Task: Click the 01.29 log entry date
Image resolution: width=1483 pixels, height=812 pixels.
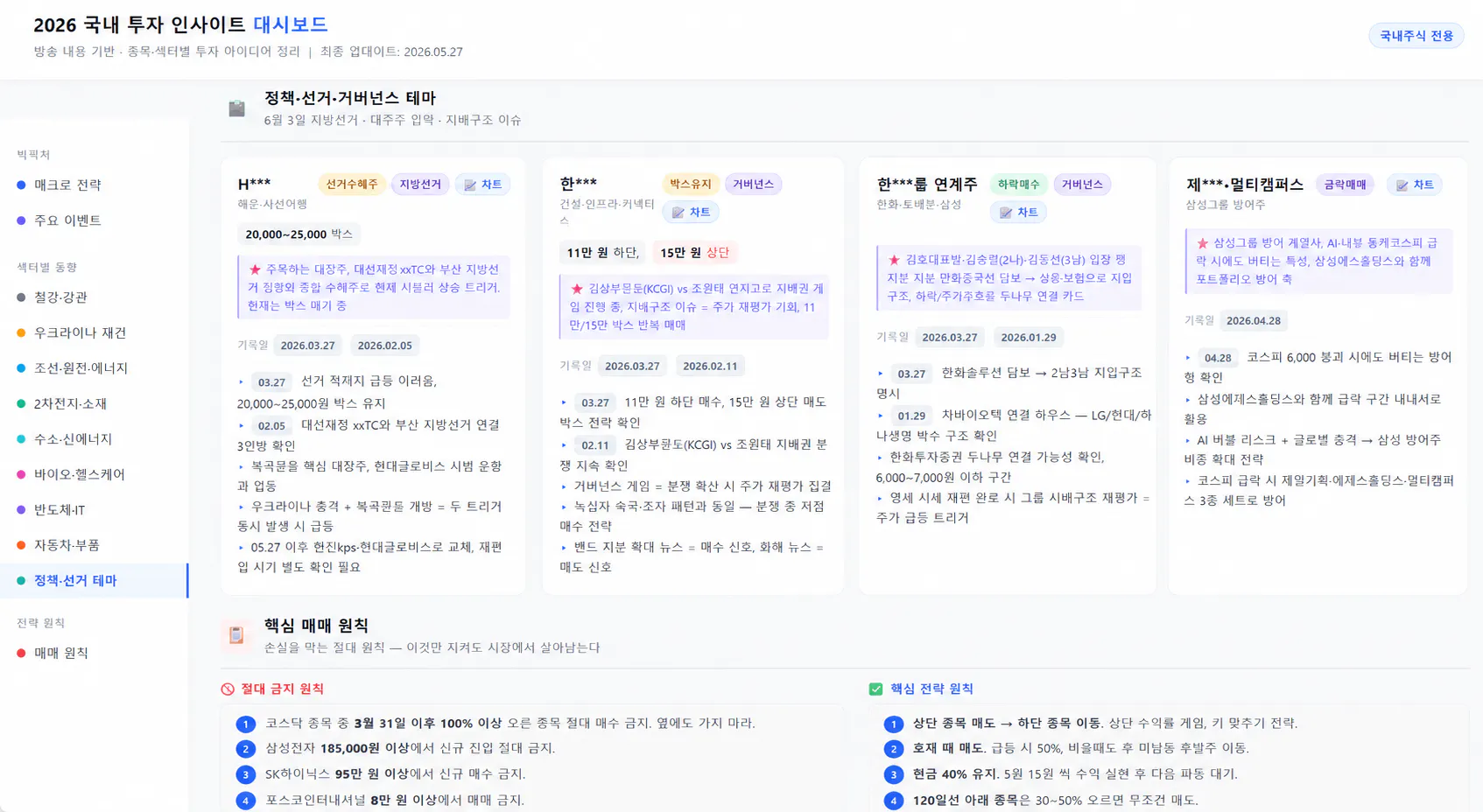Action: pyautogui.click(x=911, y=416)
